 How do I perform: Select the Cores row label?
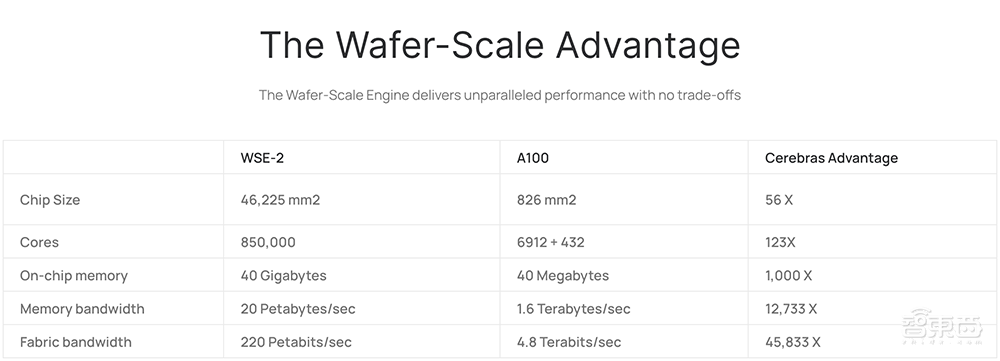click(x=39, y=242)
